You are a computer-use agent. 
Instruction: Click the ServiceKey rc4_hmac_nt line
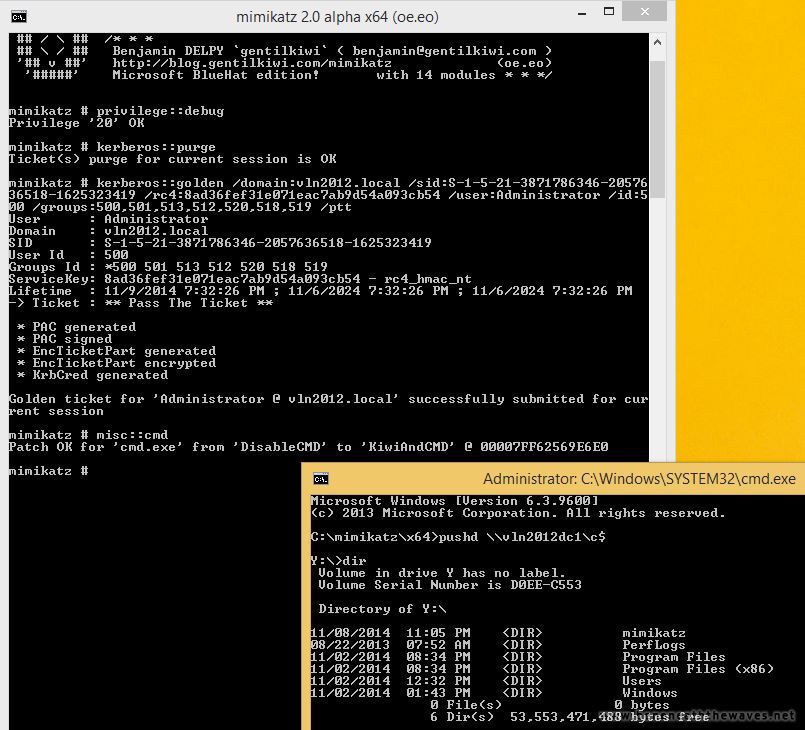point(240,279)
